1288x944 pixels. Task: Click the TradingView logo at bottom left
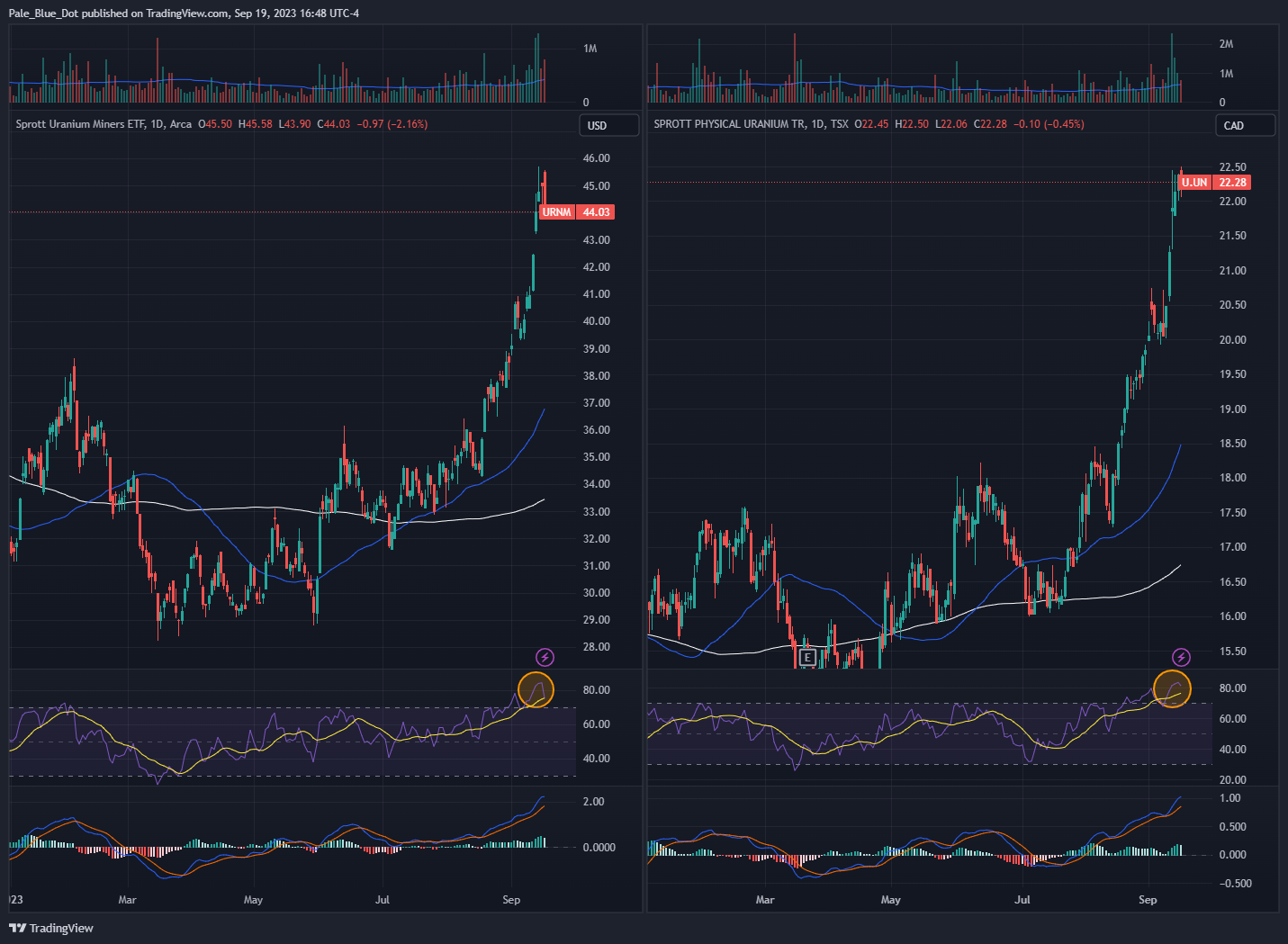[51, 928]
